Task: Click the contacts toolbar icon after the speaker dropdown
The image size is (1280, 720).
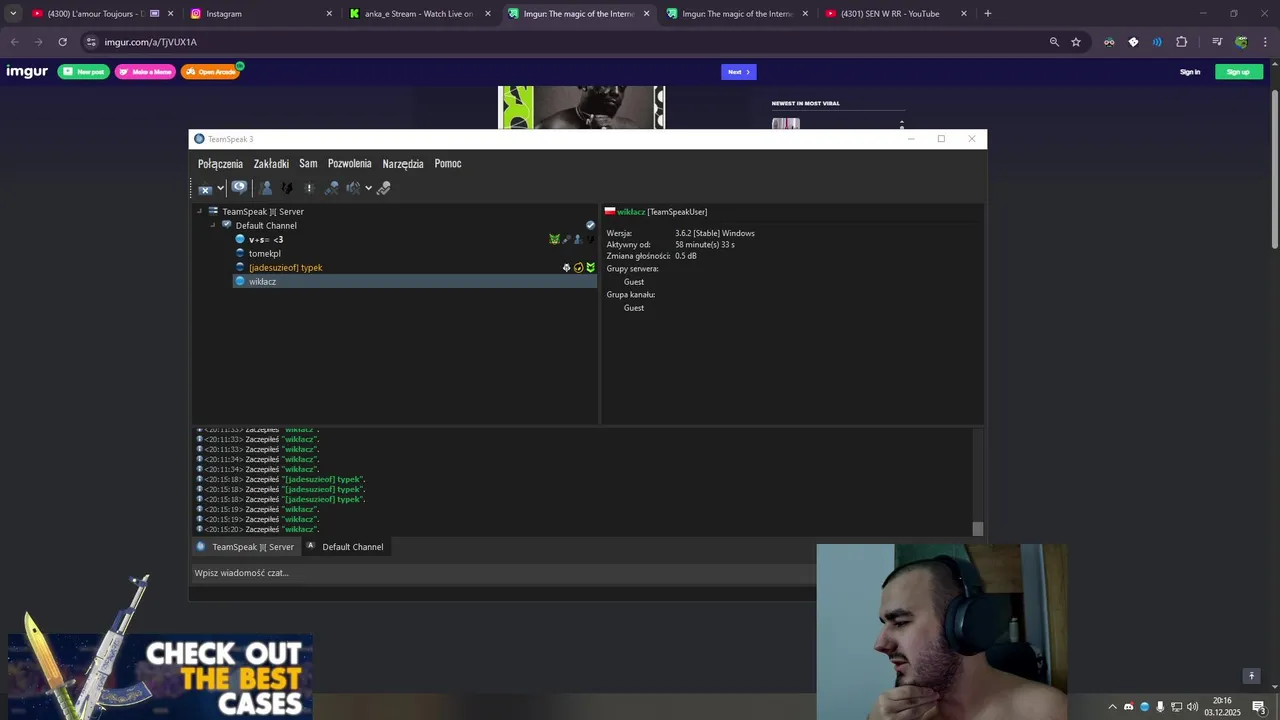Action: tap(383, 188)
